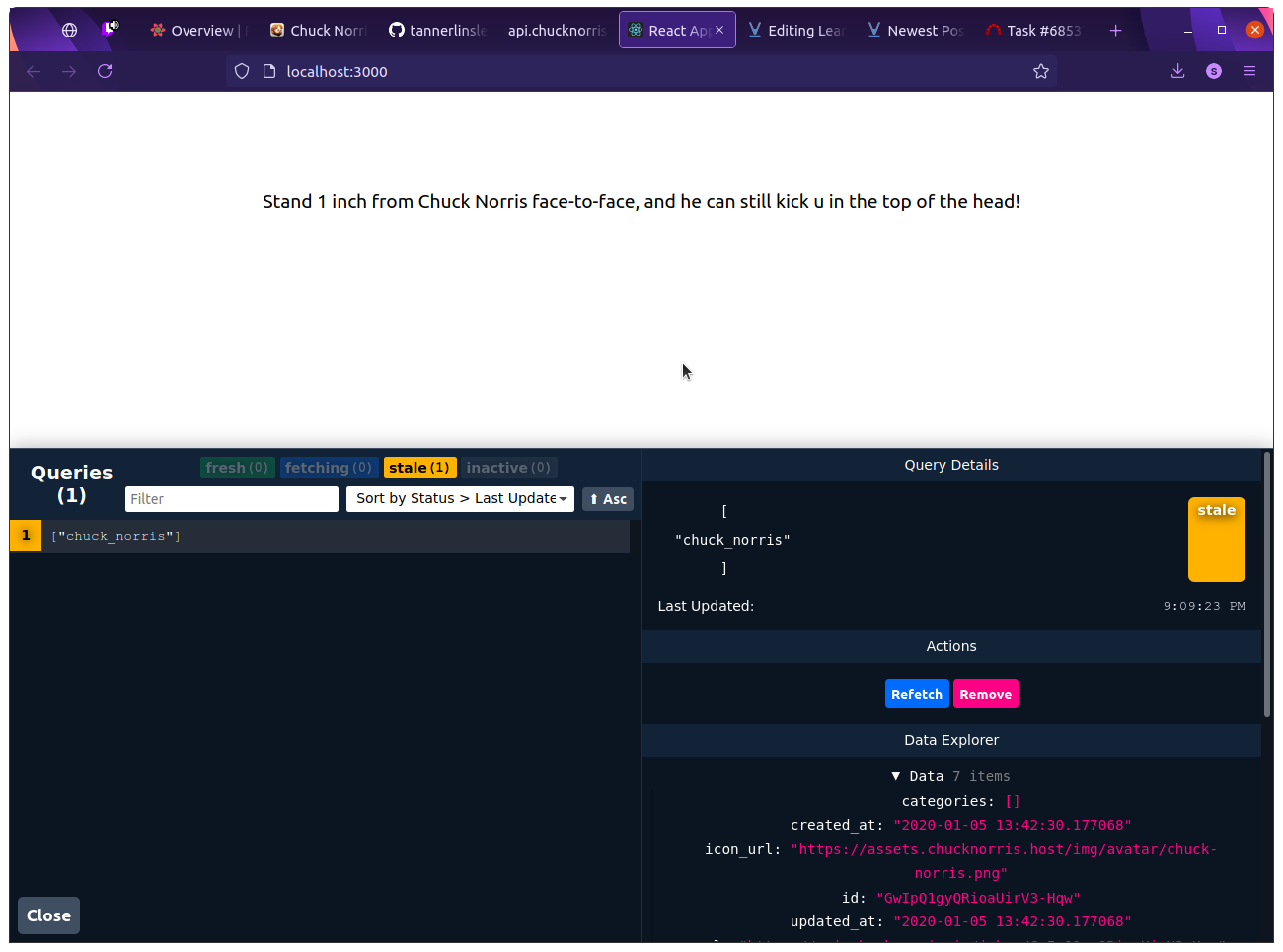Click the forward navigation arrow
Viewport: 1283px width, 952px height.
coord(69,71)
